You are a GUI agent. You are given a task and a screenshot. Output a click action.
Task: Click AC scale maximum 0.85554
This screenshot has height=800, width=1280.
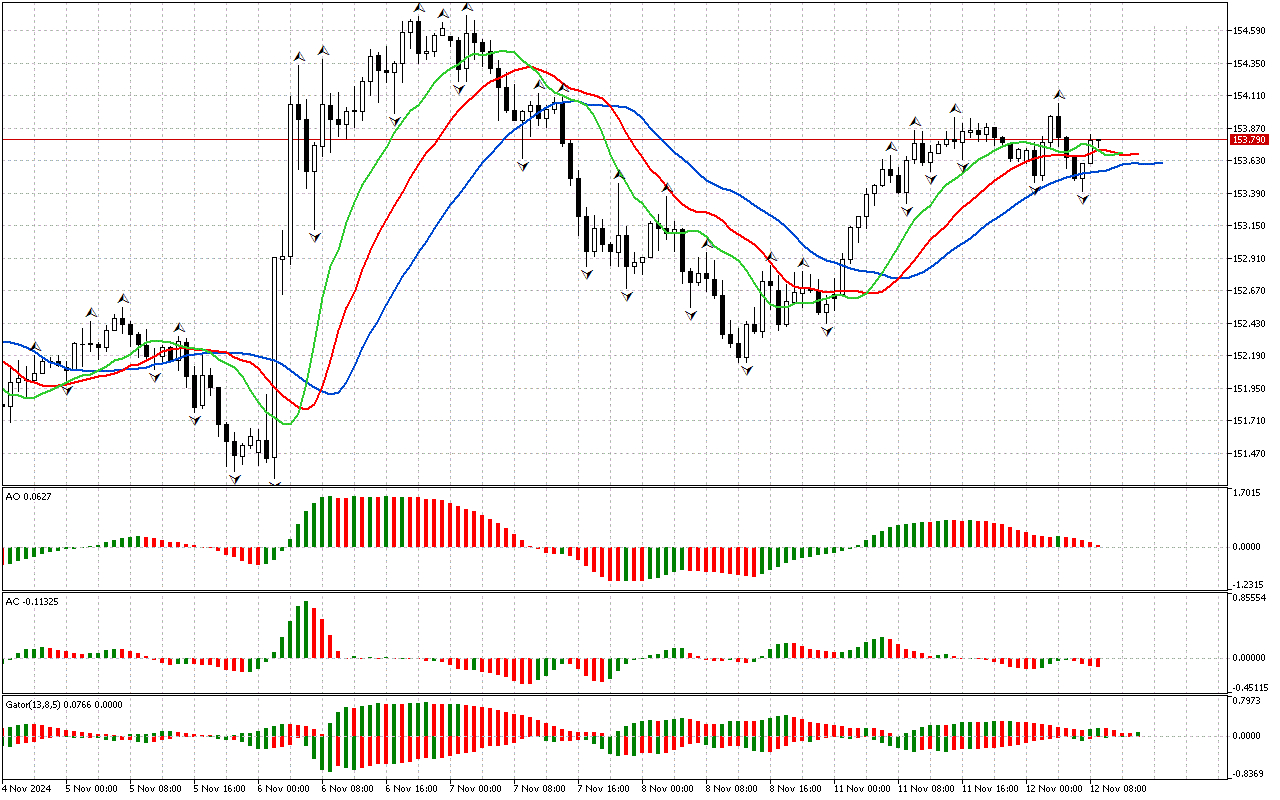click(1250, 598)
